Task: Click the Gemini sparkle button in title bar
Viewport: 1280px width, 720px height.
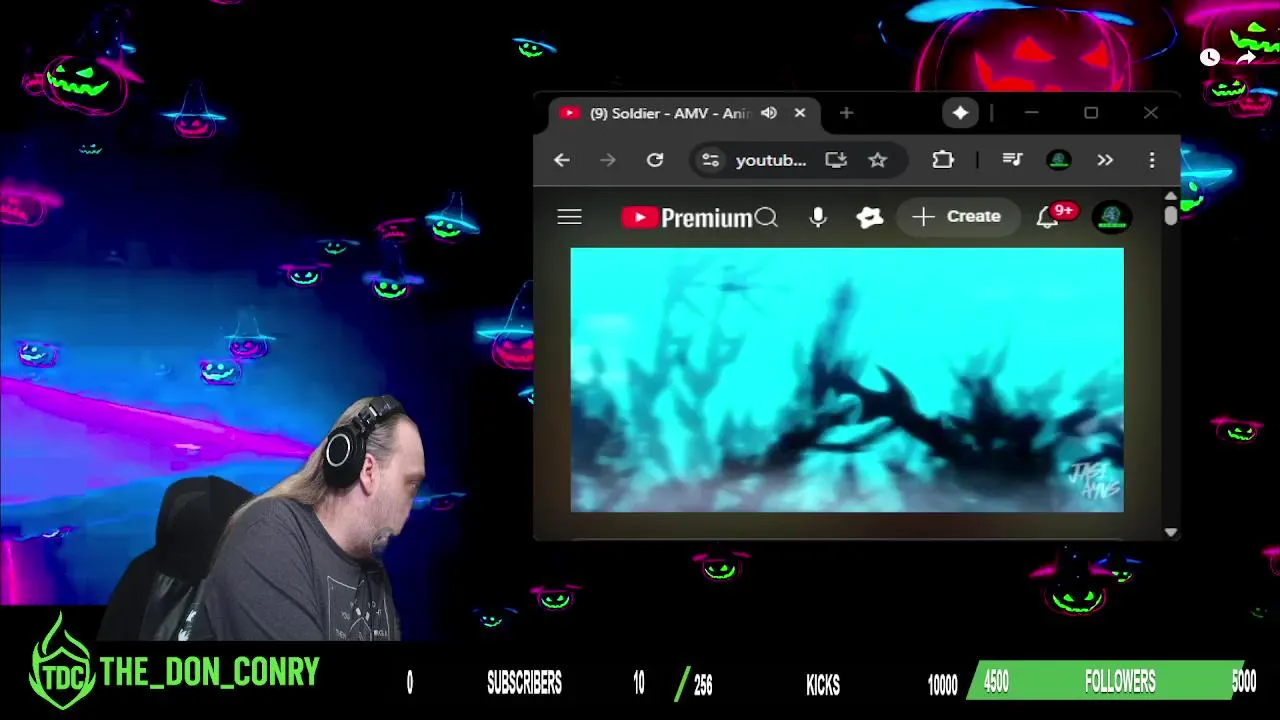Action: tap(960, 113)
